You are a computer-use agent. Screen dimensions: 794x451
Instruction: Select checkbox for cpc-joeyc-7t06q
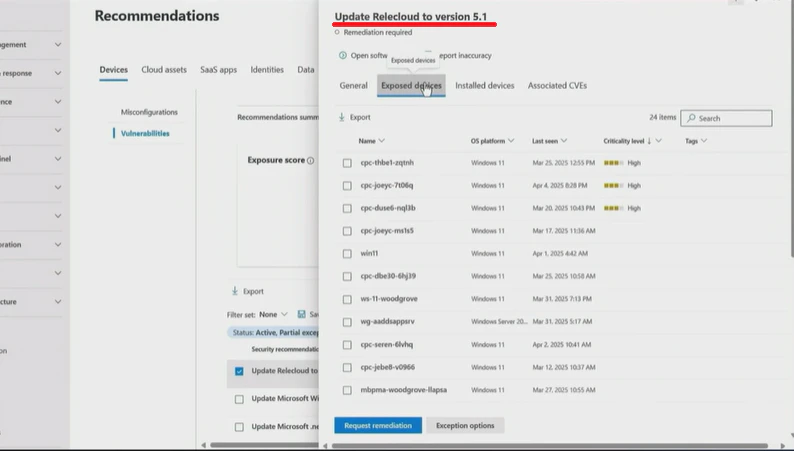(x=347, y=186)
